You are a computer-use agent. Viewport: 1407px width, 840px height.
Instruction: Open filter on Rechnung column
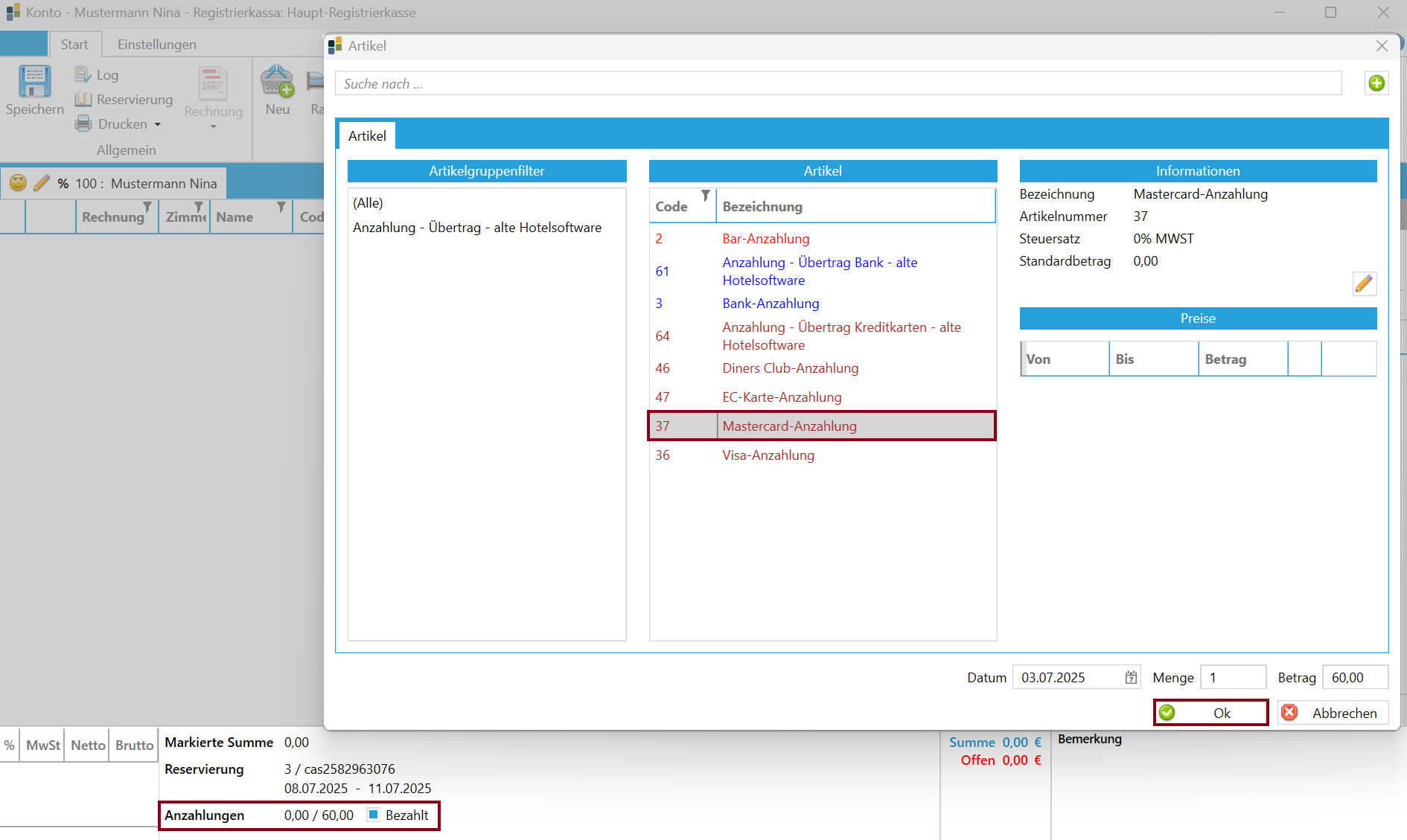point(147,207)
